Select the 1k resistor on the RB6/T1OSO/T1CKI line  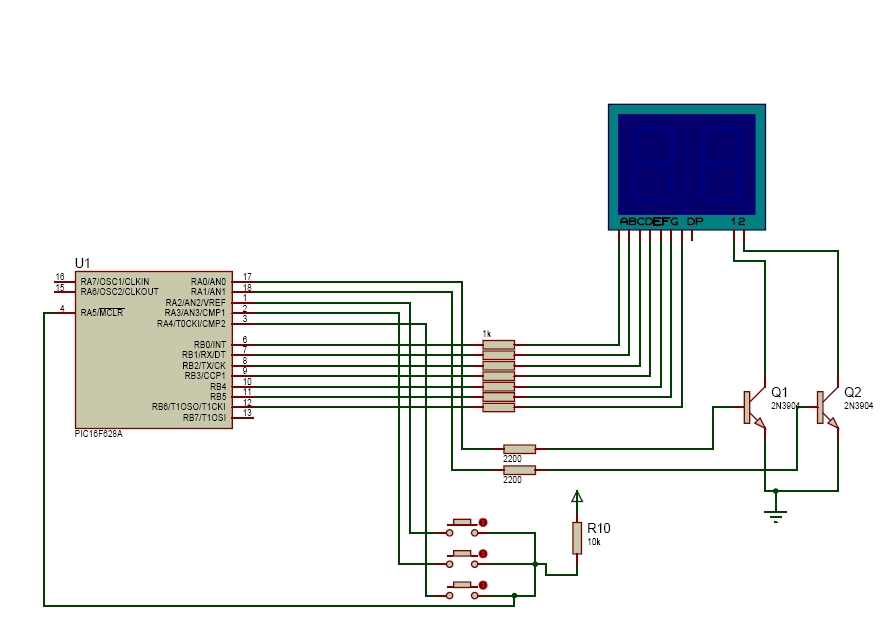pos(498,407)
